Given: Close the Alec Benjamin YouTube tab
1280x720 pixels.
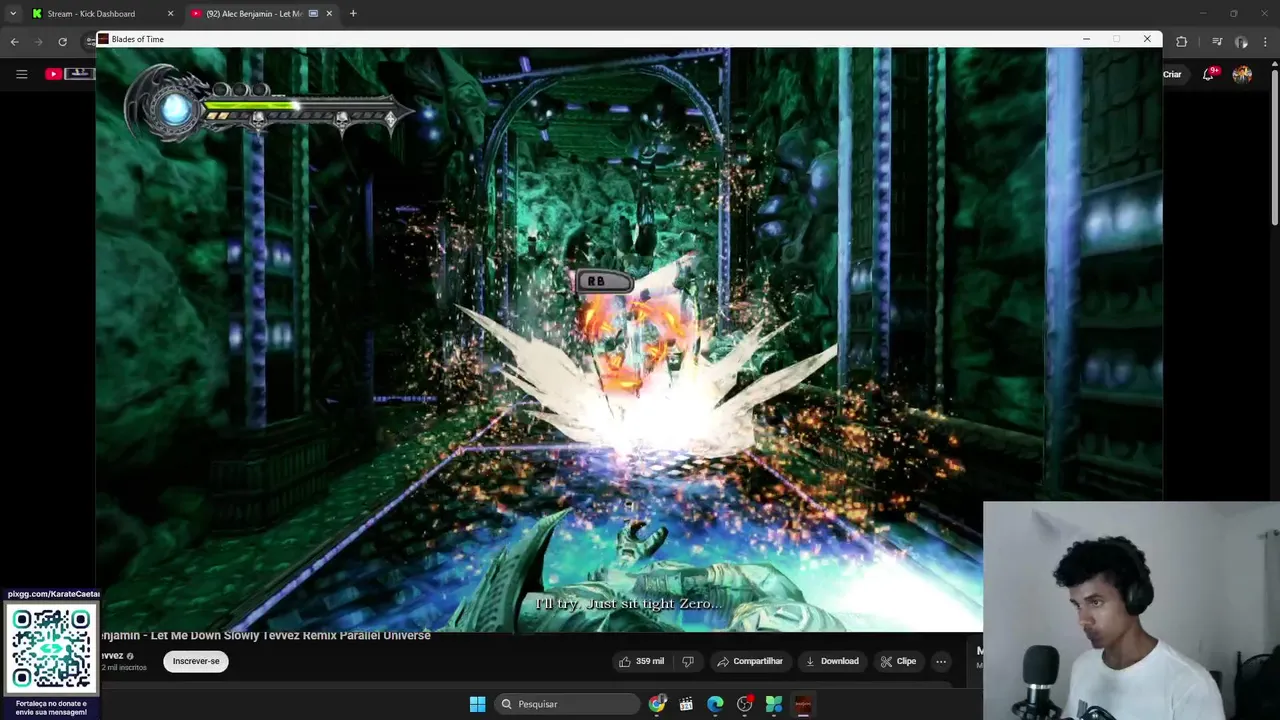Looking at the screenshot, I should (x=329, y=14).
